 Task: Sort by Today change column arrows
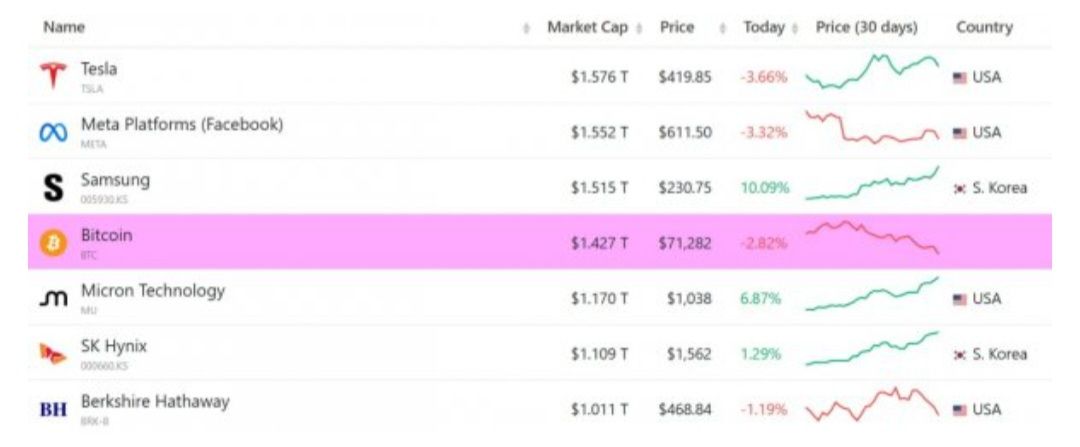(x=795, y=28)
